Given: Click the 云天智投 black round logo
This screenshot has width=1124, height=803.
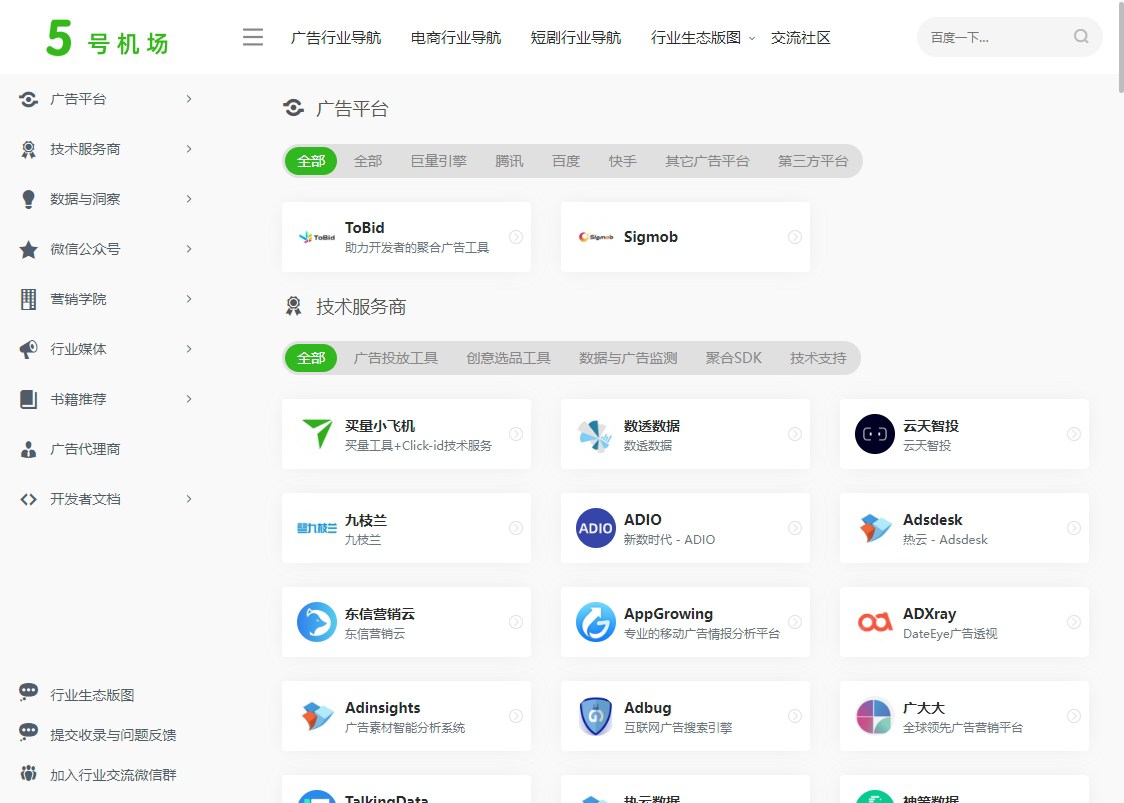Looking at the screenshot, I should pyautogui.click(x=875, y=434).
